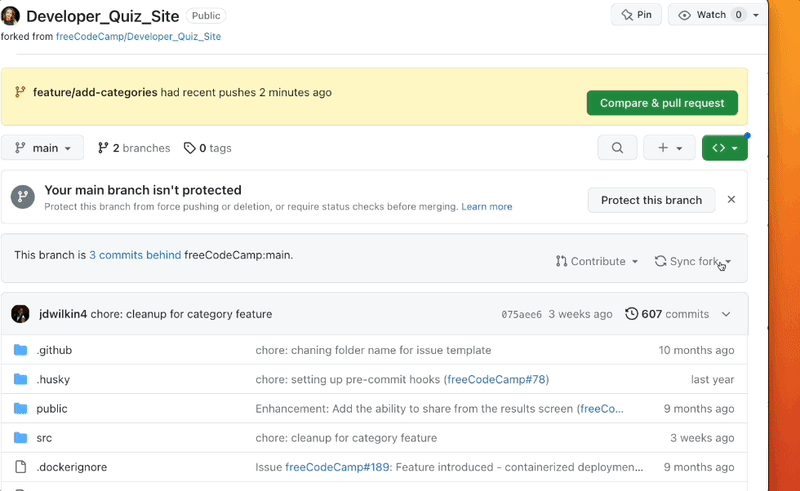
Task: View the 607 commits history
Action: 667,314
